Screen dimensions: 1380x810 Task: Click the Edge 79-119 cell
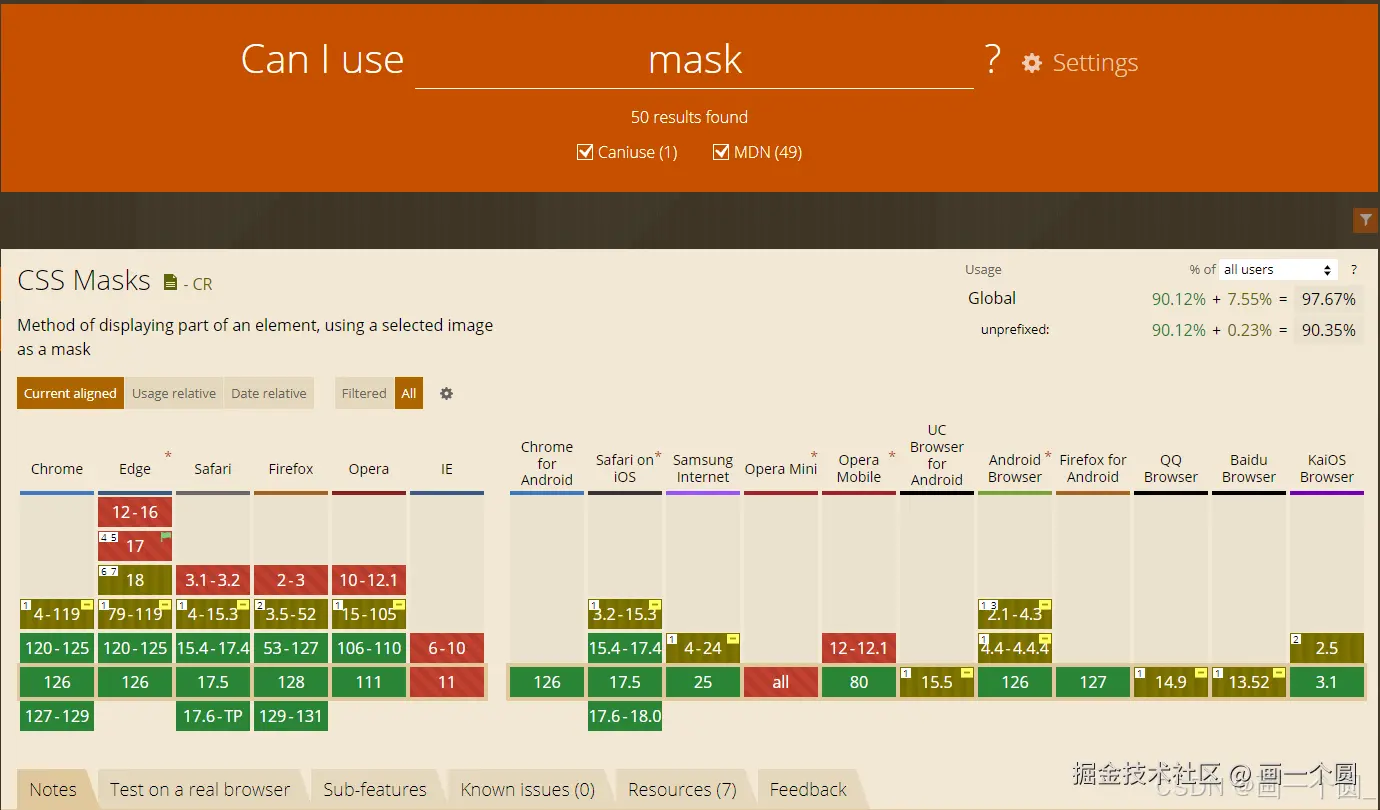click(x=135, y=614)
